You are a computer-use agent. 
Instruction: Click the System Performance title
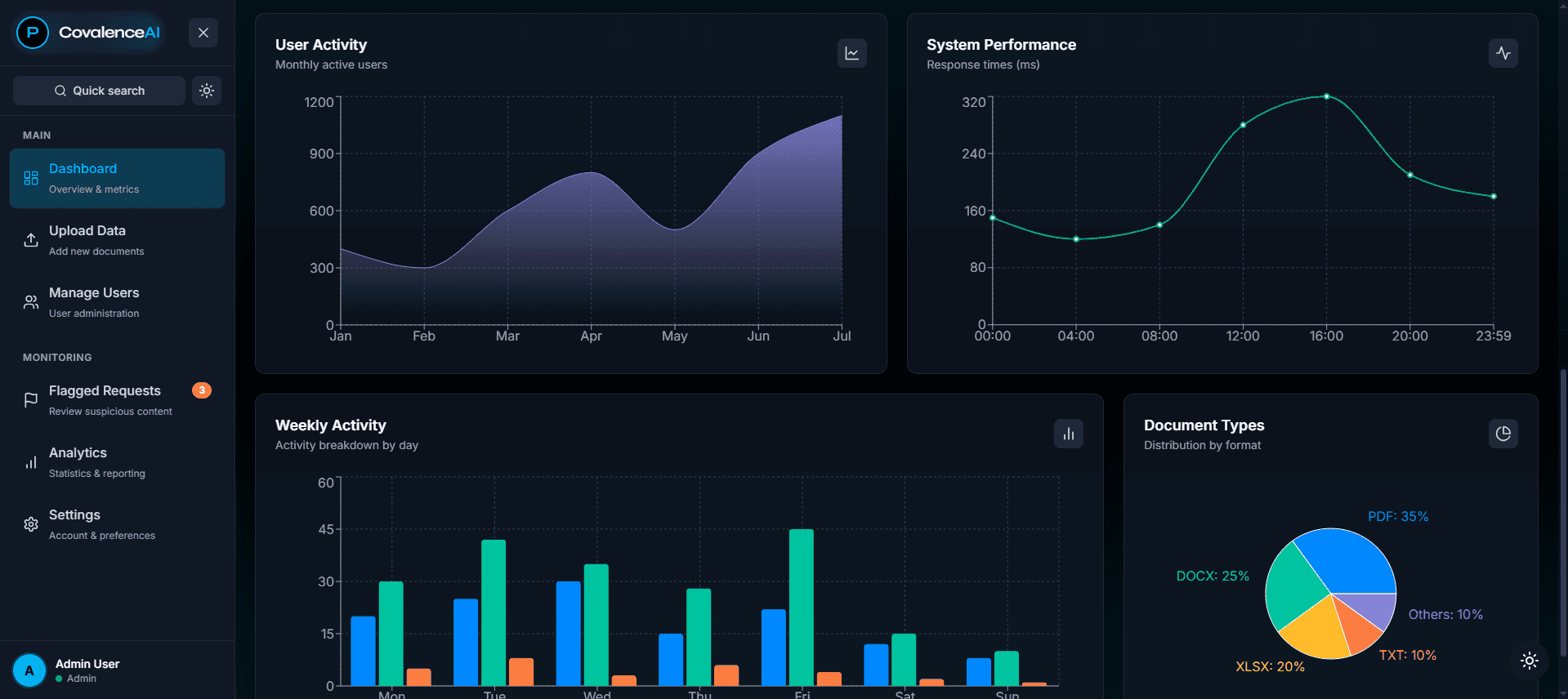(1001, 45)
